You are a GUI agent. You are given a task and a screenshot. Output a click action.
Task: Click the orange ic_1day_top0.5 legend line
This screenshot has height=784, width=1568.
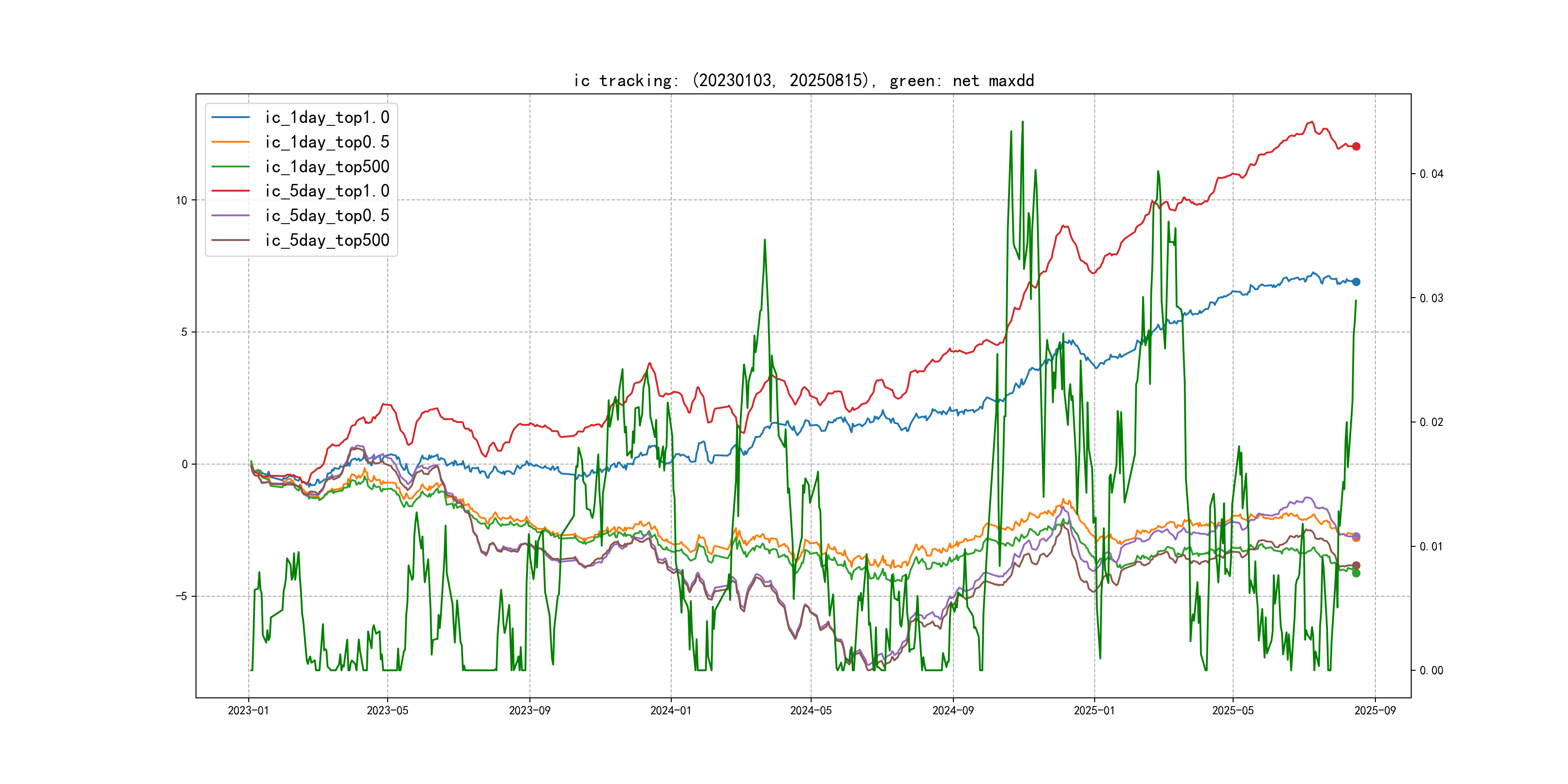(230, 142)
